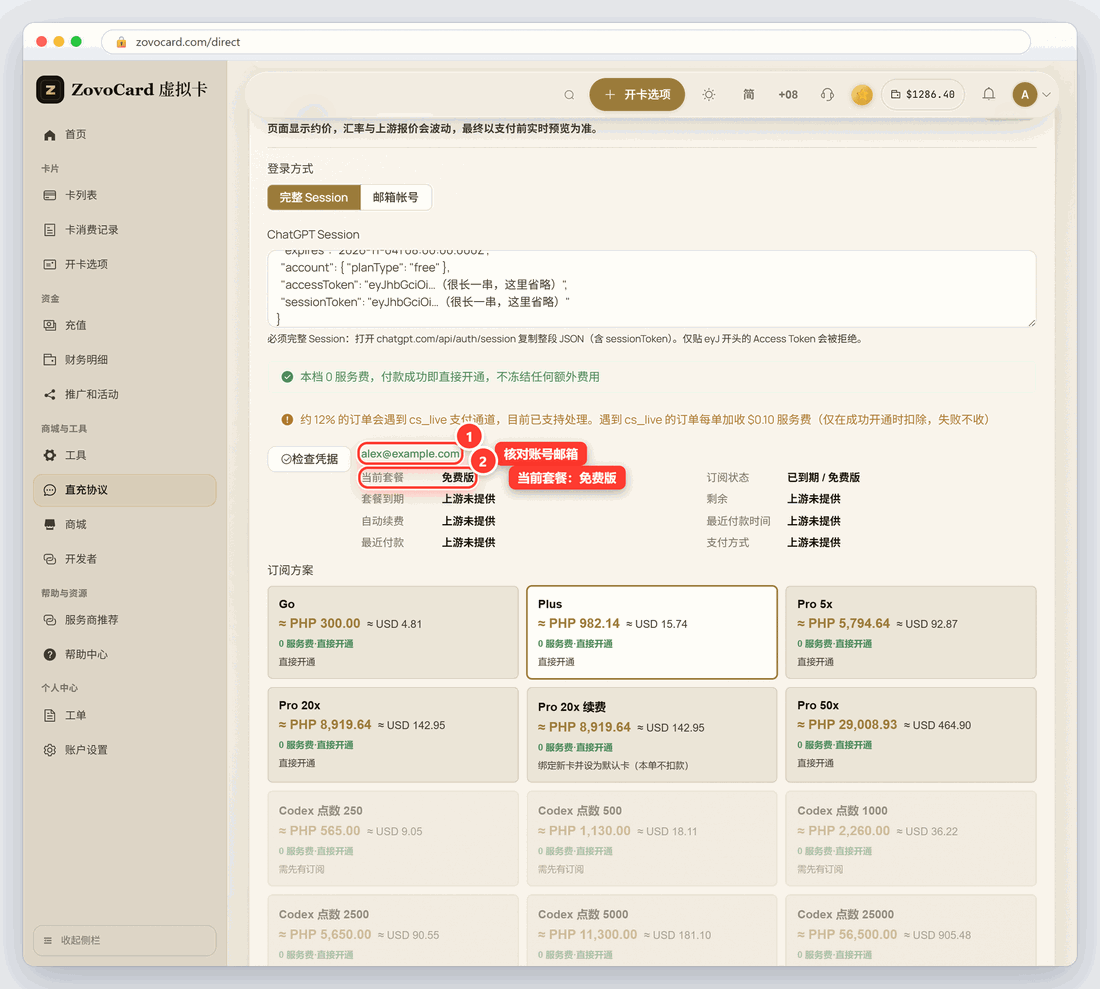Select 直充协议 in the sidebar
The width and height of the screenshot is (1100, 989).
(124, 490)
